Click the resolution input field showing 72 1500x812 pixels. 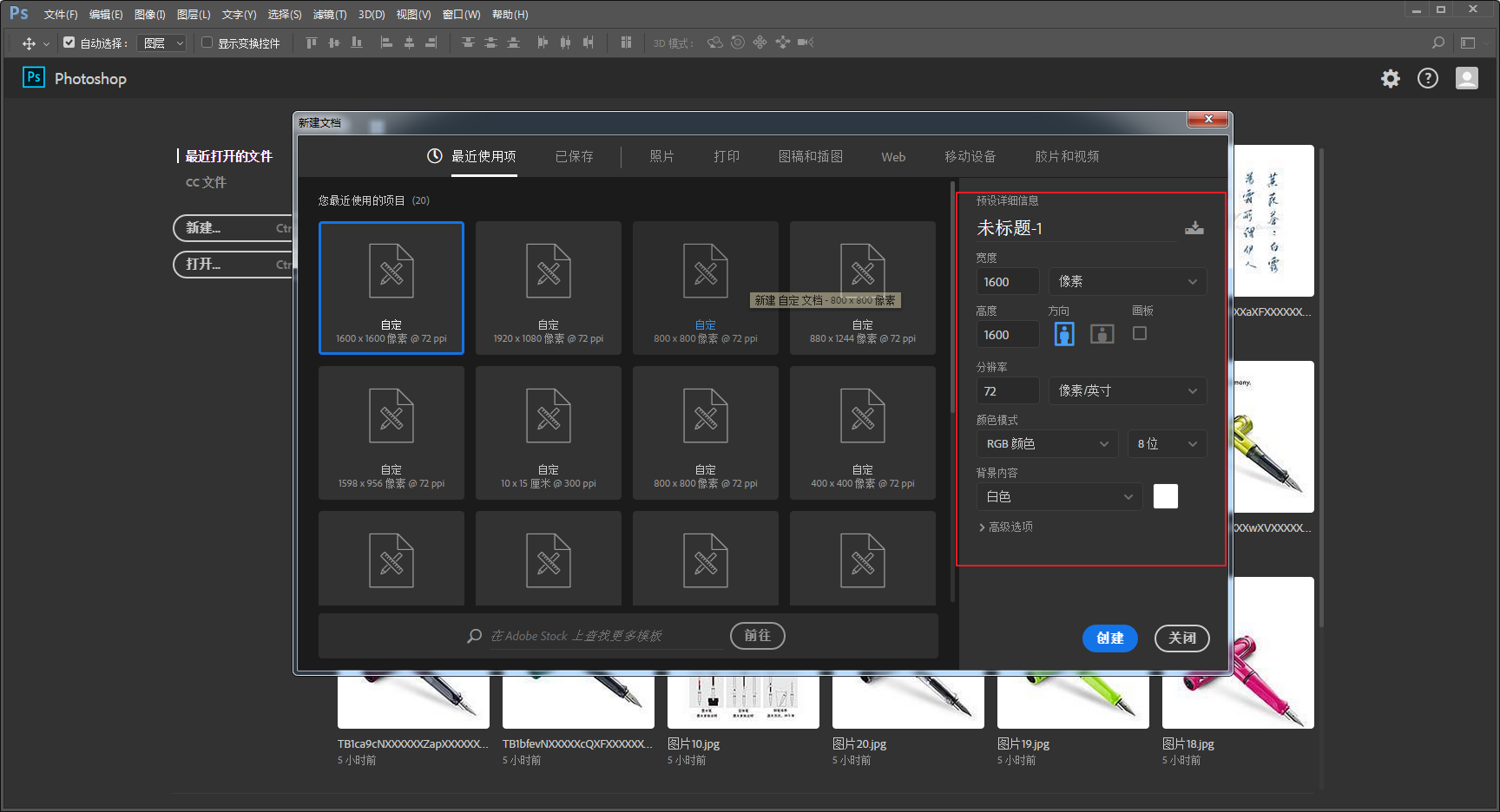[1008, 391]
